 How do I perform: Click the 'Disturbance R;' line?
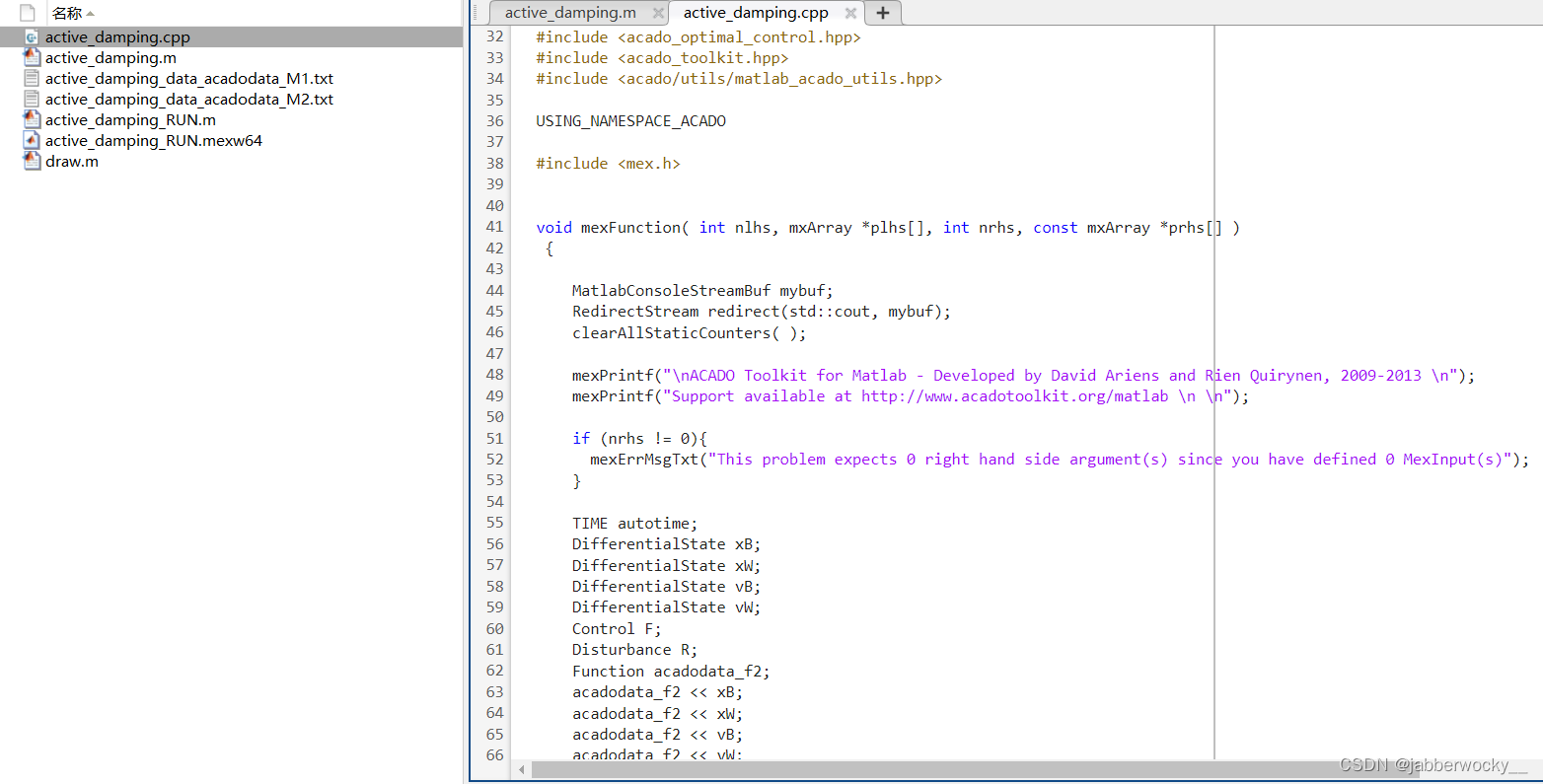tap(634, 650)
